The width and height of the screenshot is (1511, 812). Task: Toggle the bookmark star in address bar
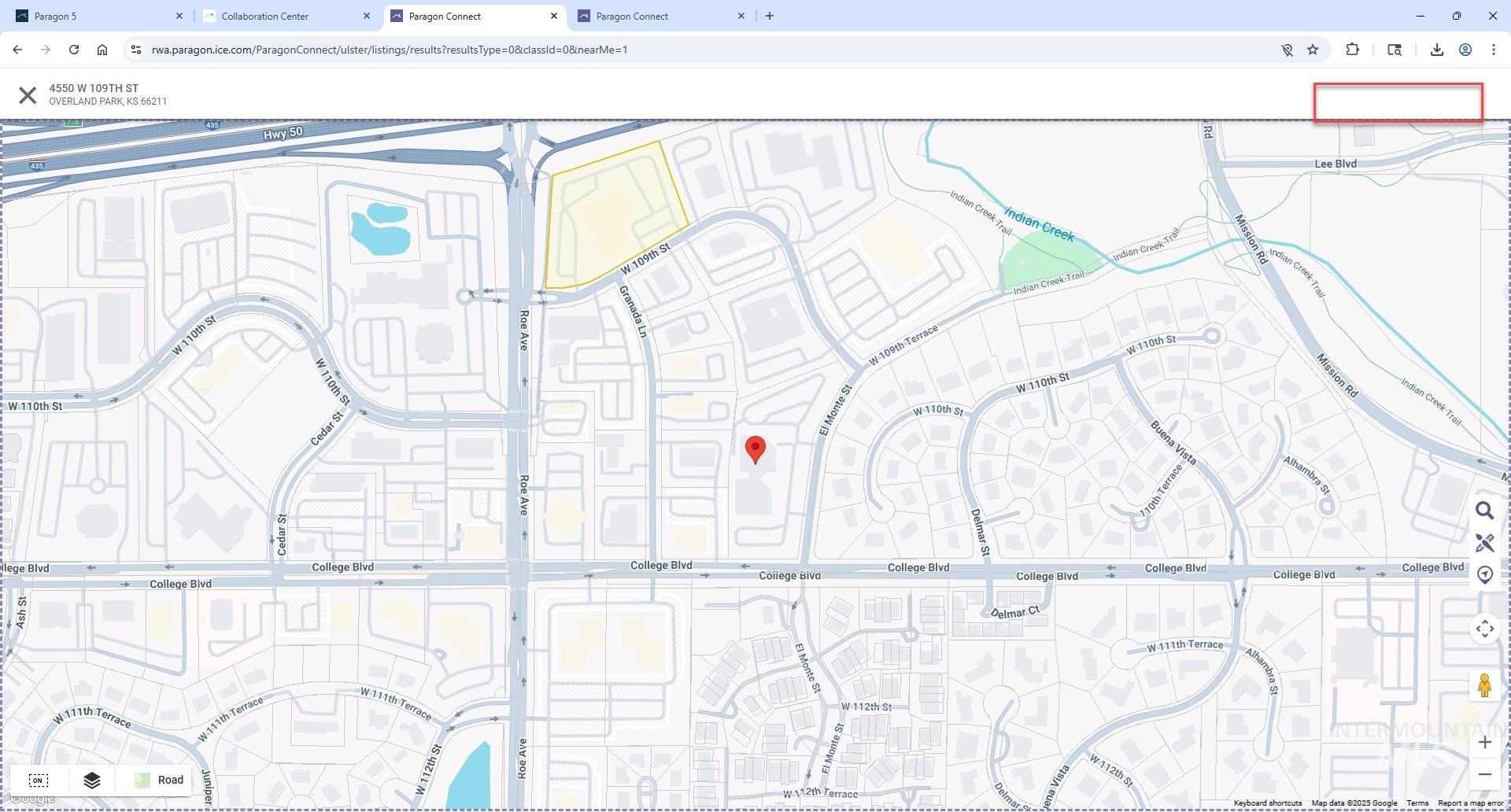pos(1313,50)
